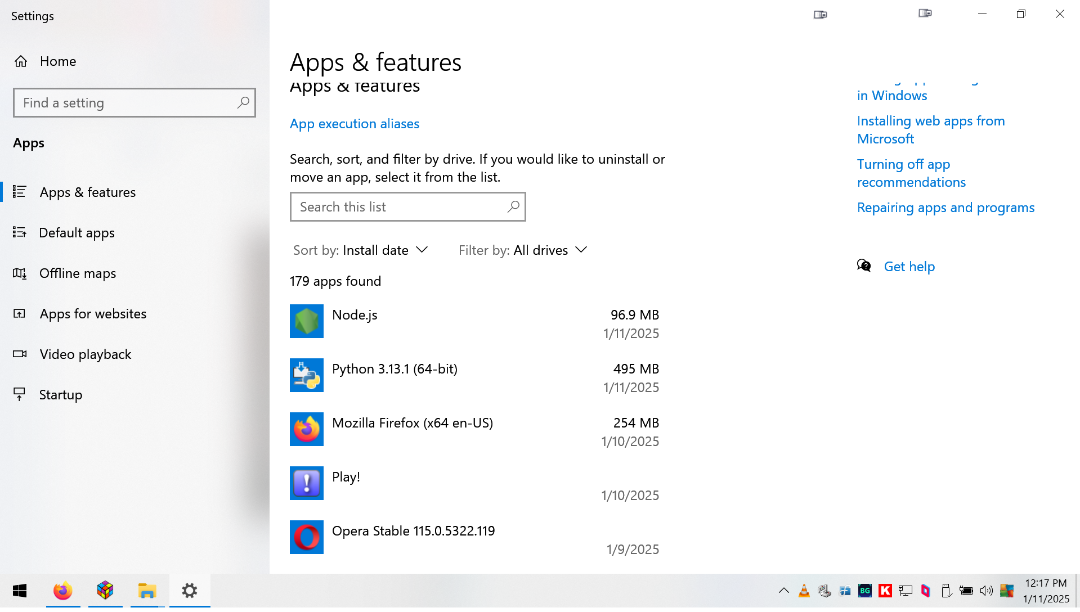The width and height of the screenshot is (1080, 612).
Task: Select the Python 3.13.1 app icon
Action: pos(307,375)
